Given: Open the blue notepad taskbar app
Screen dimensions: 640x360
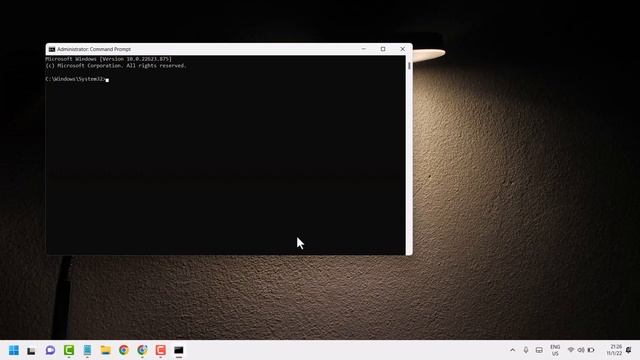Looking at the screenshot, I should 87,350.
